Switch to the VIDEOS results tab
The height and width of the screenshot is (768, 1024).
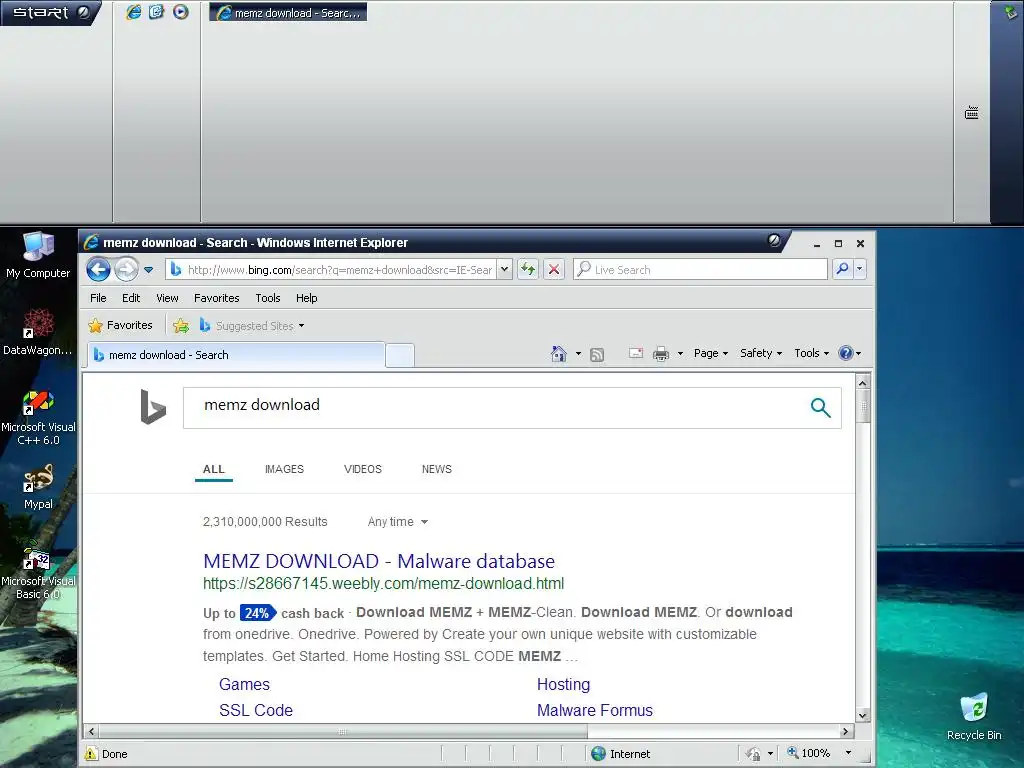(362, 469)
